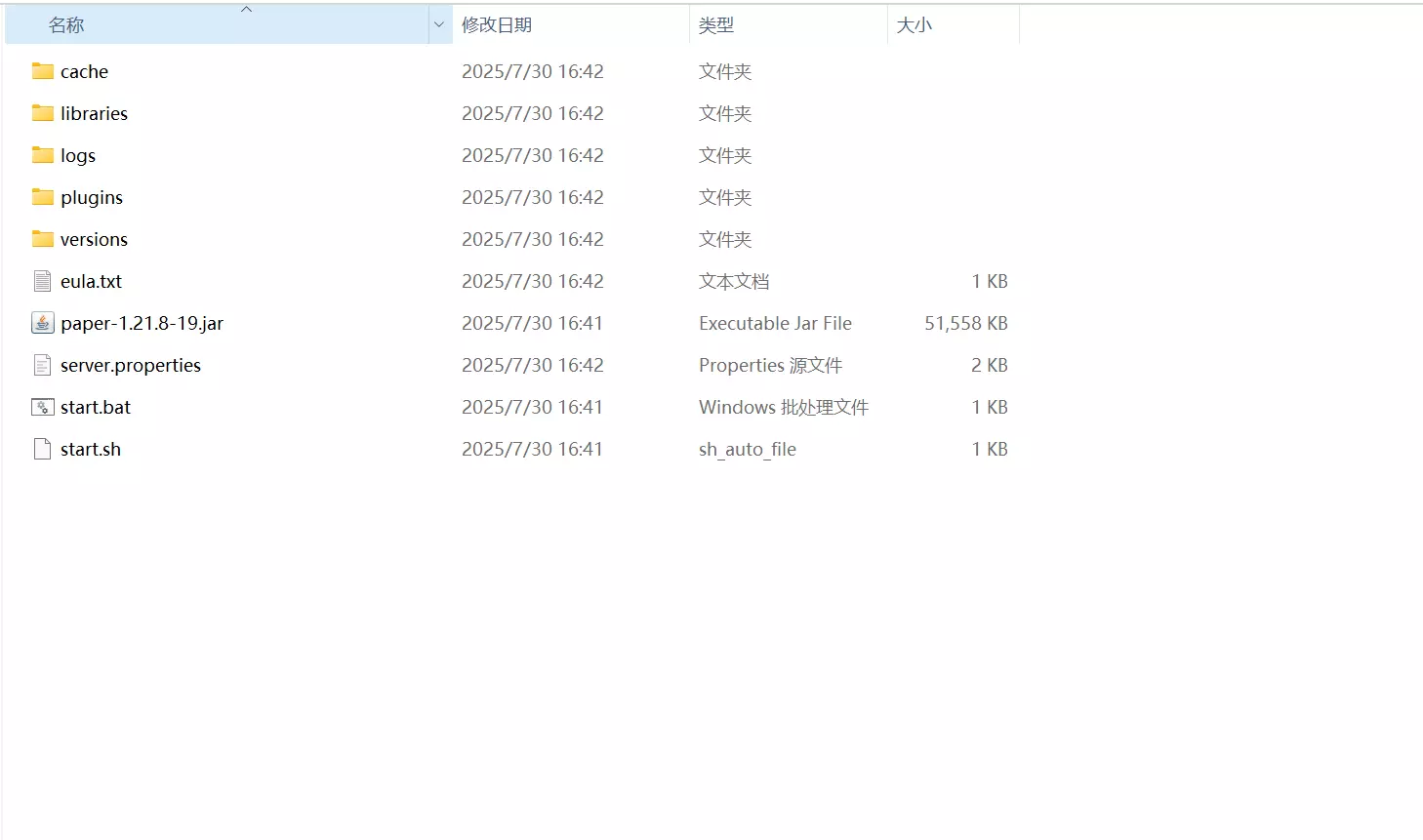This screenshot has width=1423, height=840.
Task: Click the 51,558 KB size value
Action: pos(966,323)
